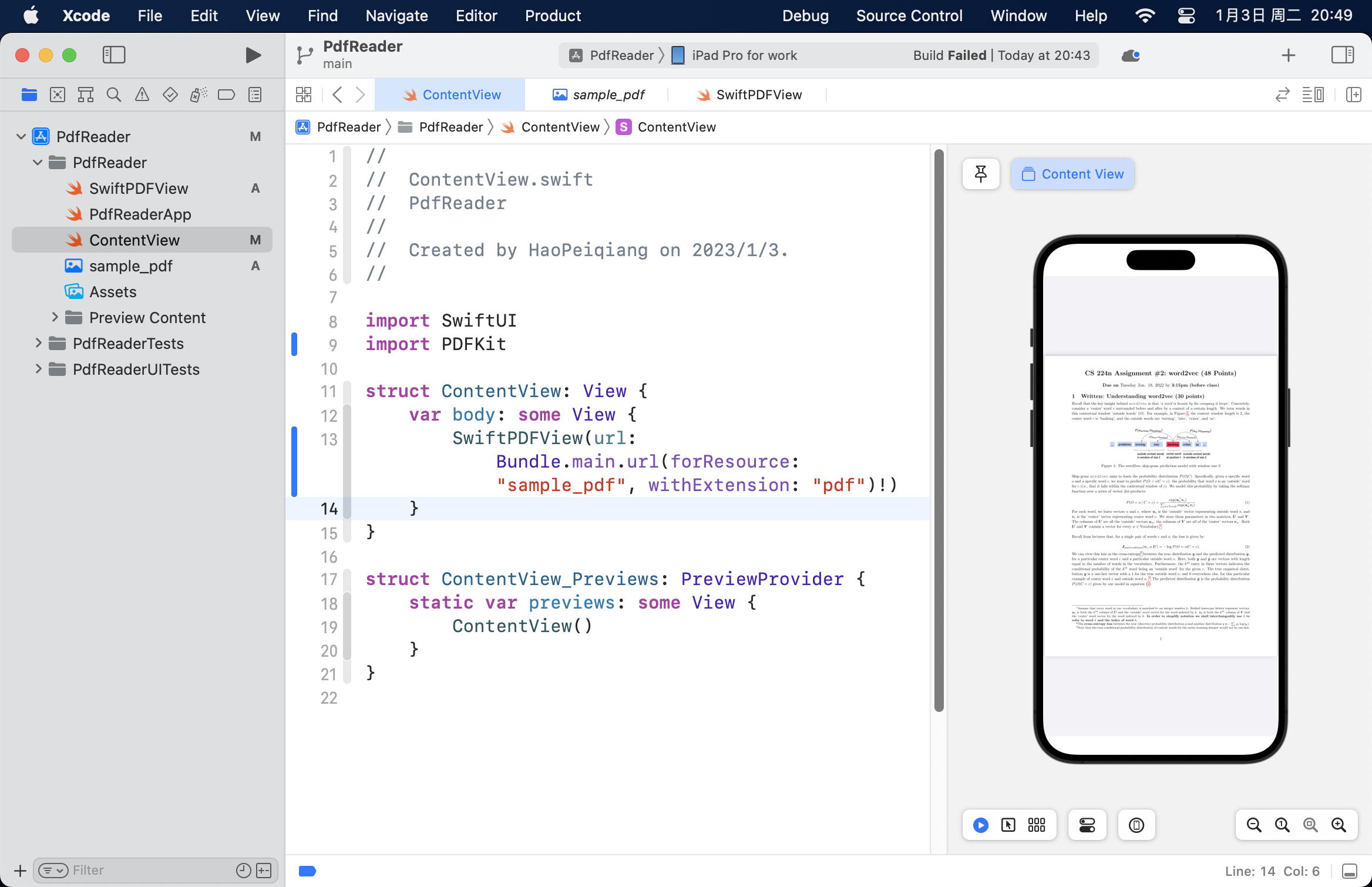Click the navigator Filter field
This screenshot has width=1372, height=887.
(x=147, y=870)
